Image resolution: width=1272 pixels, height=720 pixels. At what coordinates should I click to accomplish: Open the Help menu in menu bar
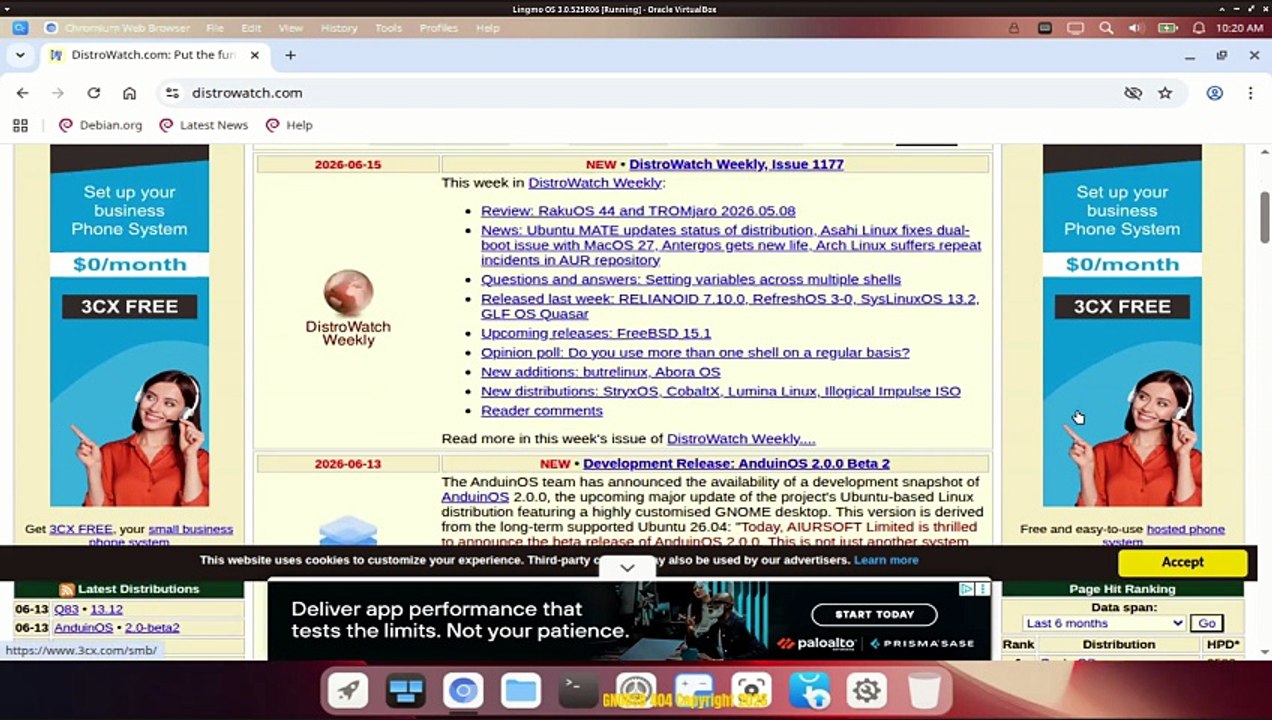487,28
